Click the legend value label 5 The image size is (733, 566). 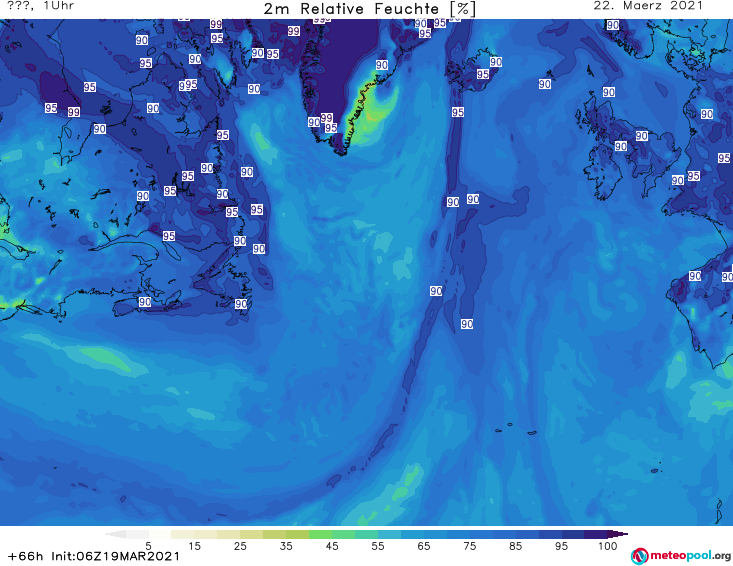148,546
